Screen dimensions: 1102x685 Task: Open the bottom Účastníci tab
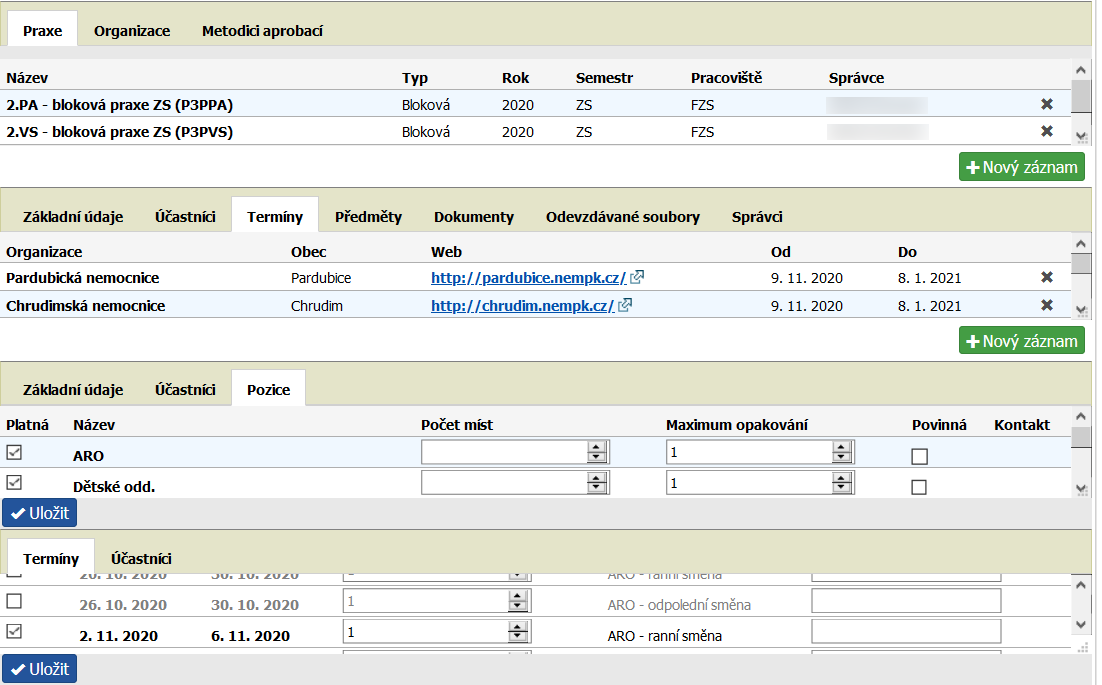pyautogui.click(x=141, y=559)
